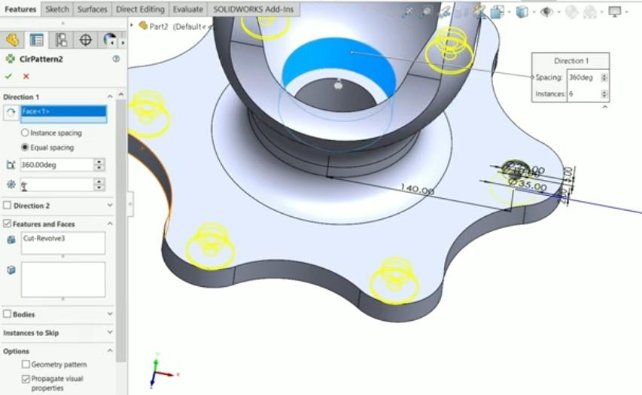Uncheck Propagate visual properties
This screenshot has height=395, width=642.
tap(26, 379)
